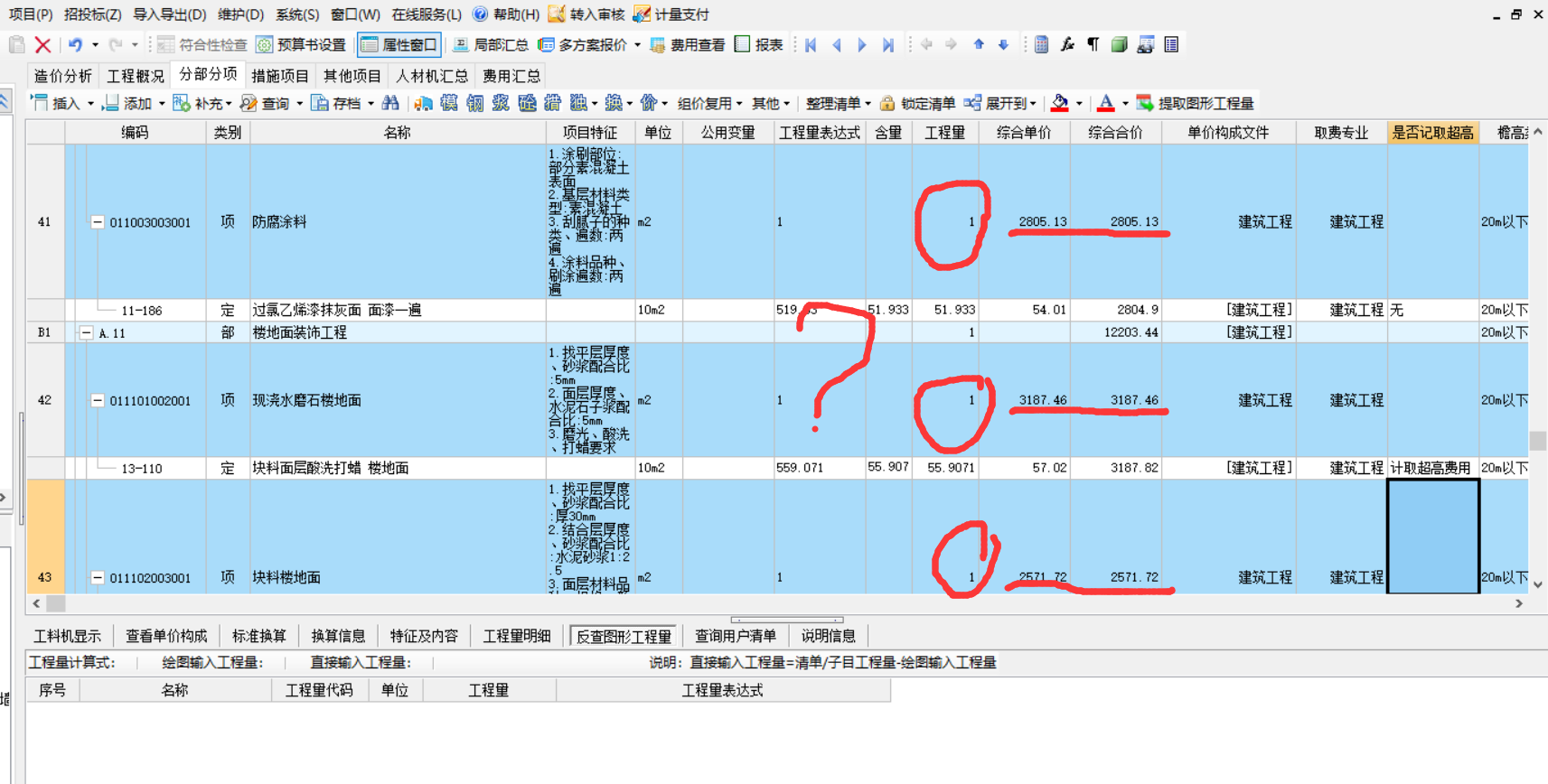Switch to the 人材机汇总 tab

tap(432, 76)
